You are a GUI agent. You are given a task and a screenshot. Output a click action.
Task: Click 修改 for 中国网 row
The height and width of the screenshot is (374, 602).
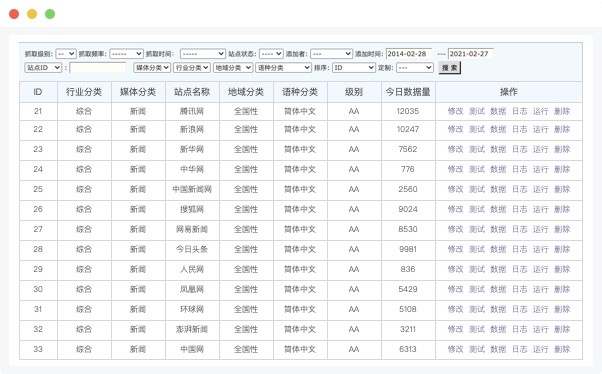click(x=455, y=349)
